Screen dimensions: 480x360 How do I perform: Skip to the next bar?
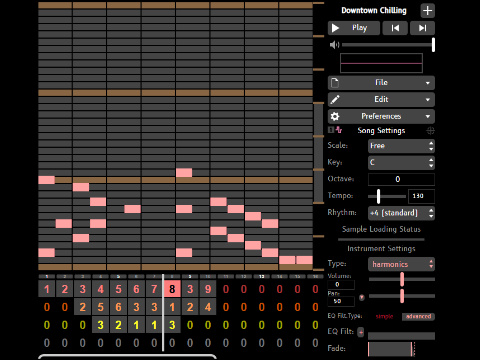422,28
